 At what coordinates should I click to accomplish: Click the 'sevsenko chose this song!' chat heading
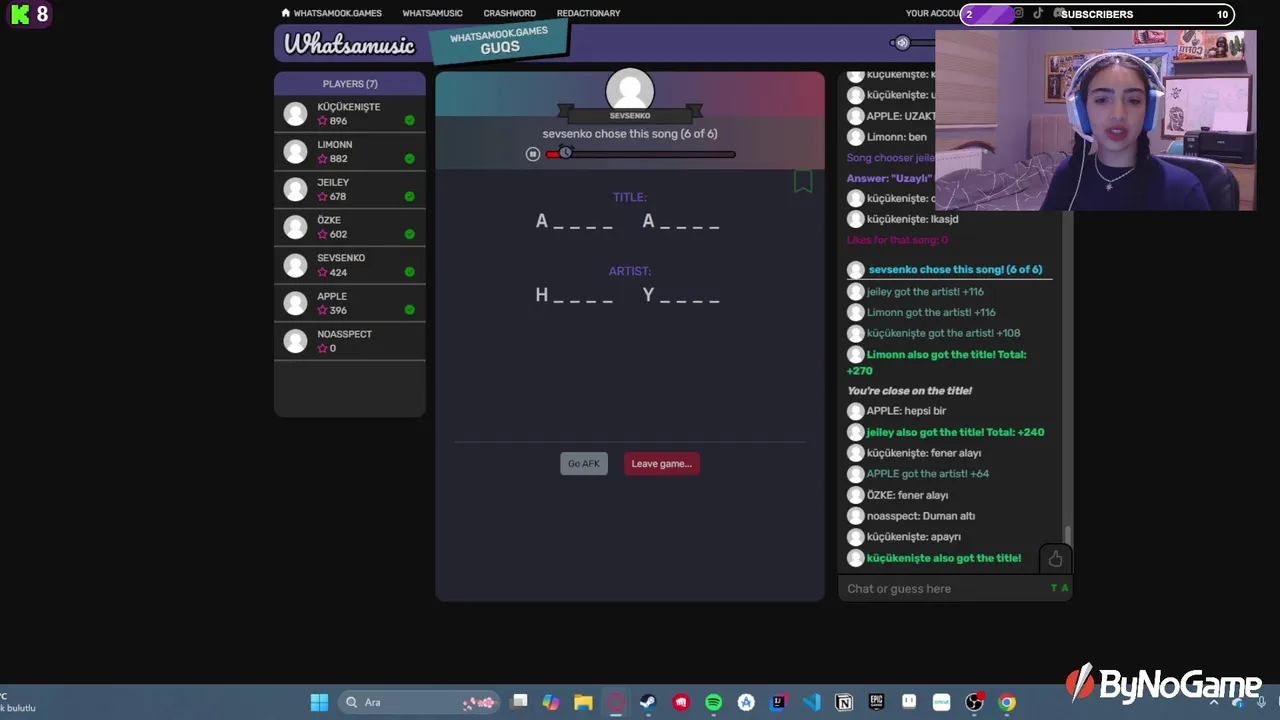[955, 270]
